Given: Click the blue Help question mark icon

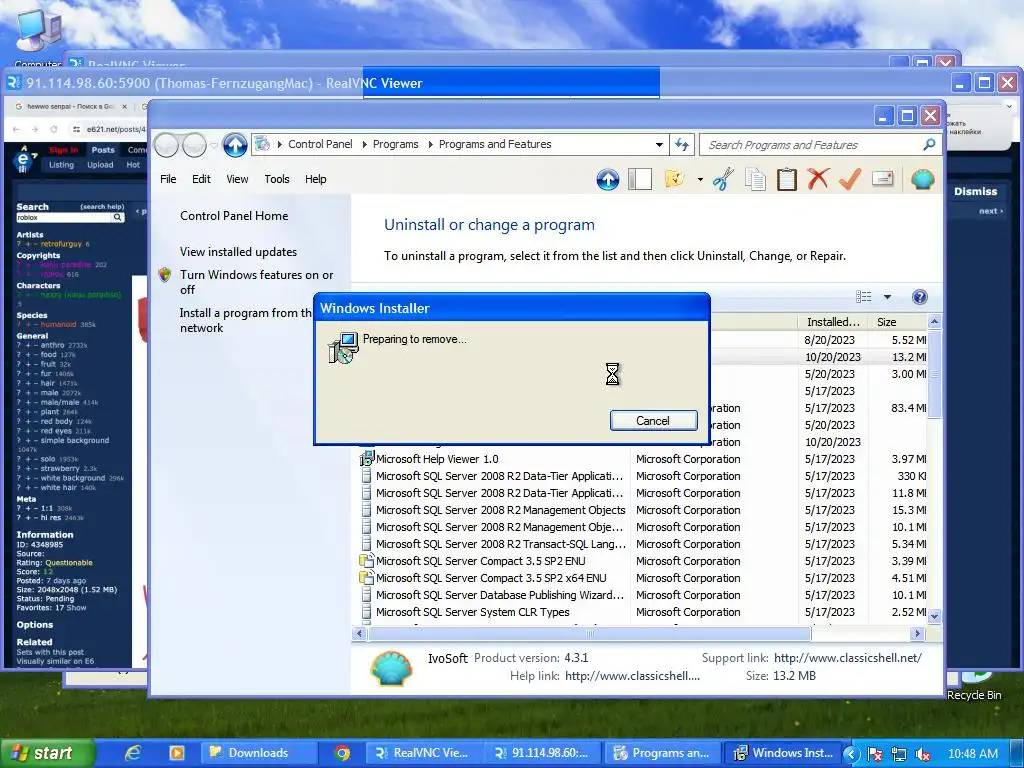Looking at the screenshot, I should coord(920,297).
